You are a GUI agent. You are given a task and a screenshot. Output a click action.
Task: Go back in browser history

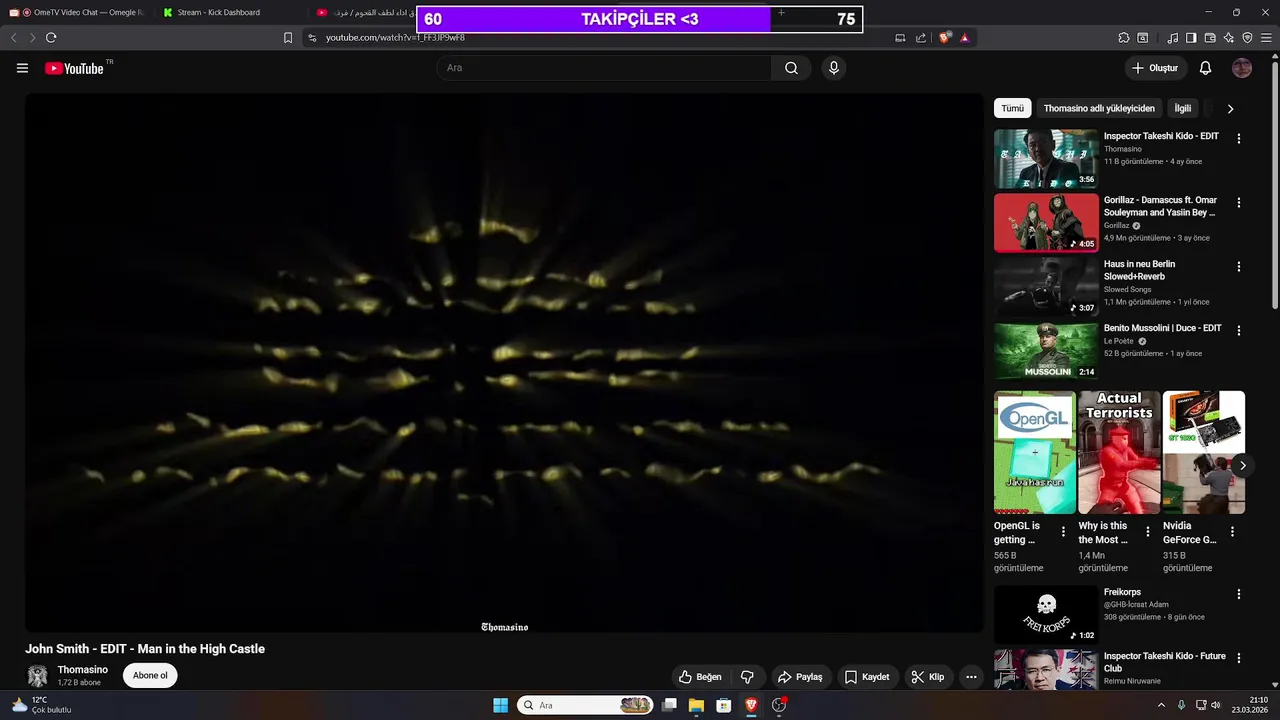tap(13, 37)
